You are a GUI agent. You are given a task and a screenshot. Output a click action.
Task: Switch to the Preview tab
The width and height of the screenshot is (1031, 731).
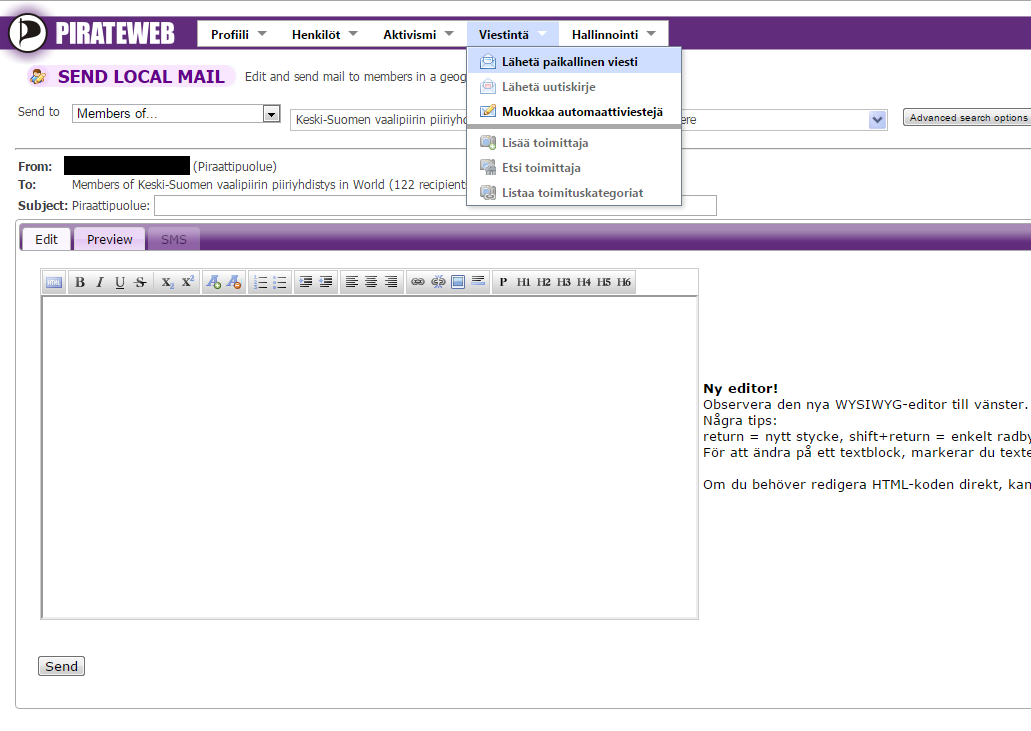(x=110, y=239)
